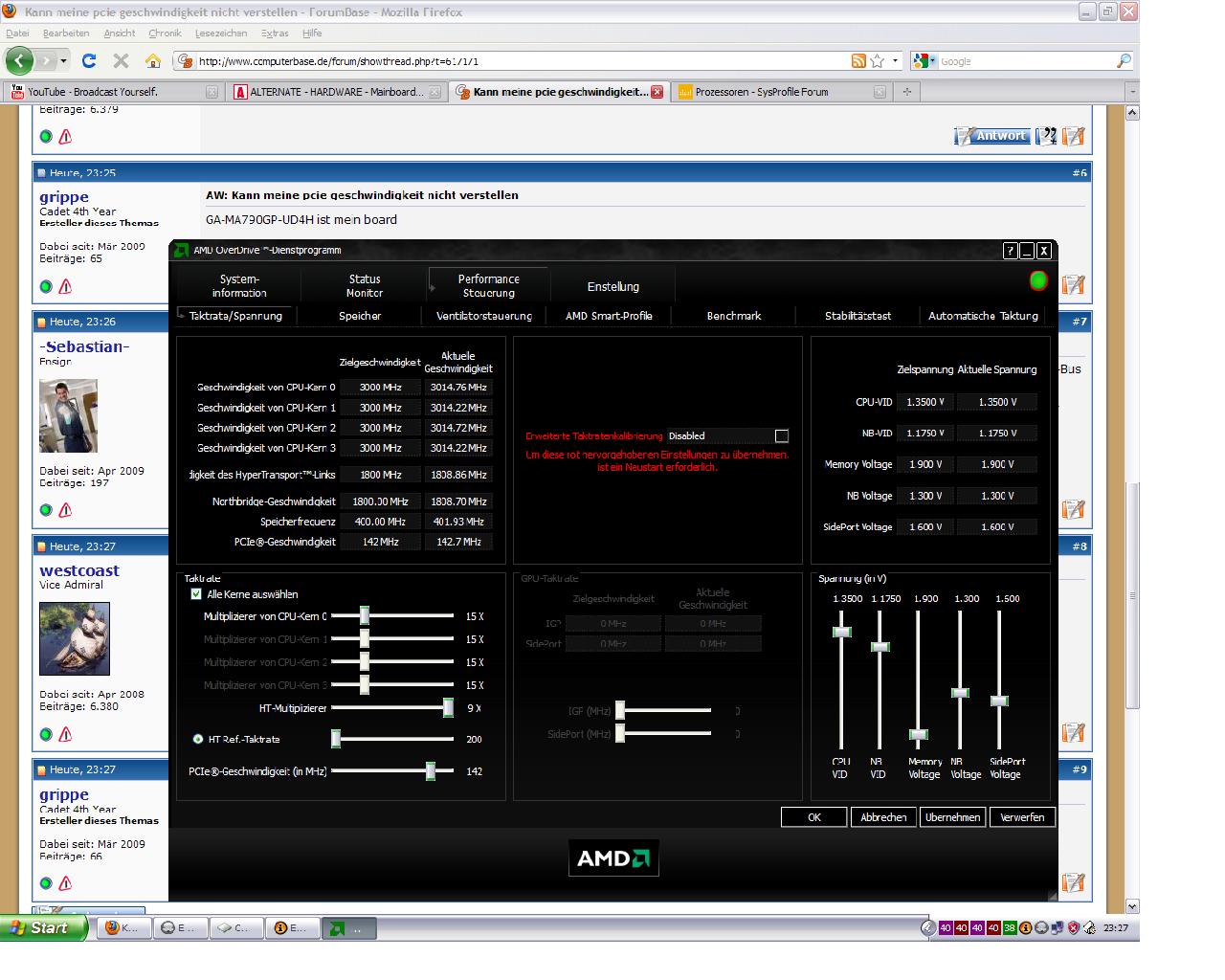Reload the page in Firefox
Viewport: 1225px width, 980px height.
(89, 60)
